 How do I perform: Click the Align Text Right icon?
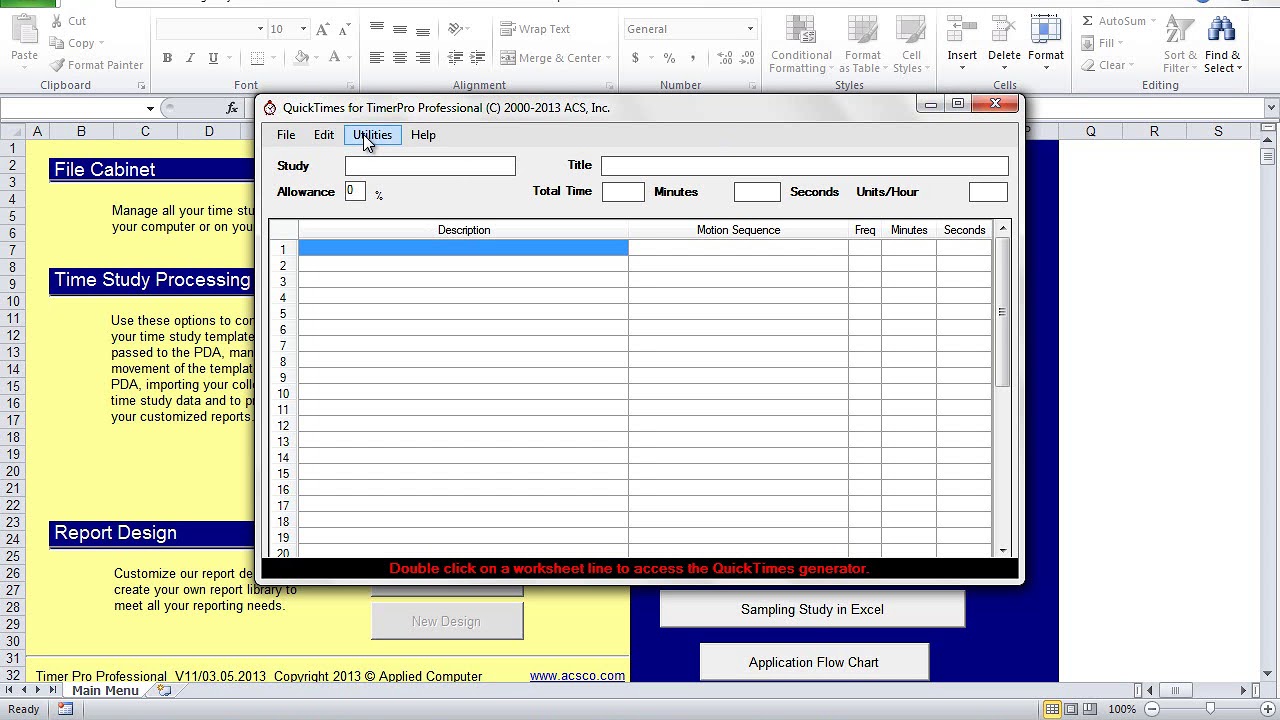click(423, 58)
